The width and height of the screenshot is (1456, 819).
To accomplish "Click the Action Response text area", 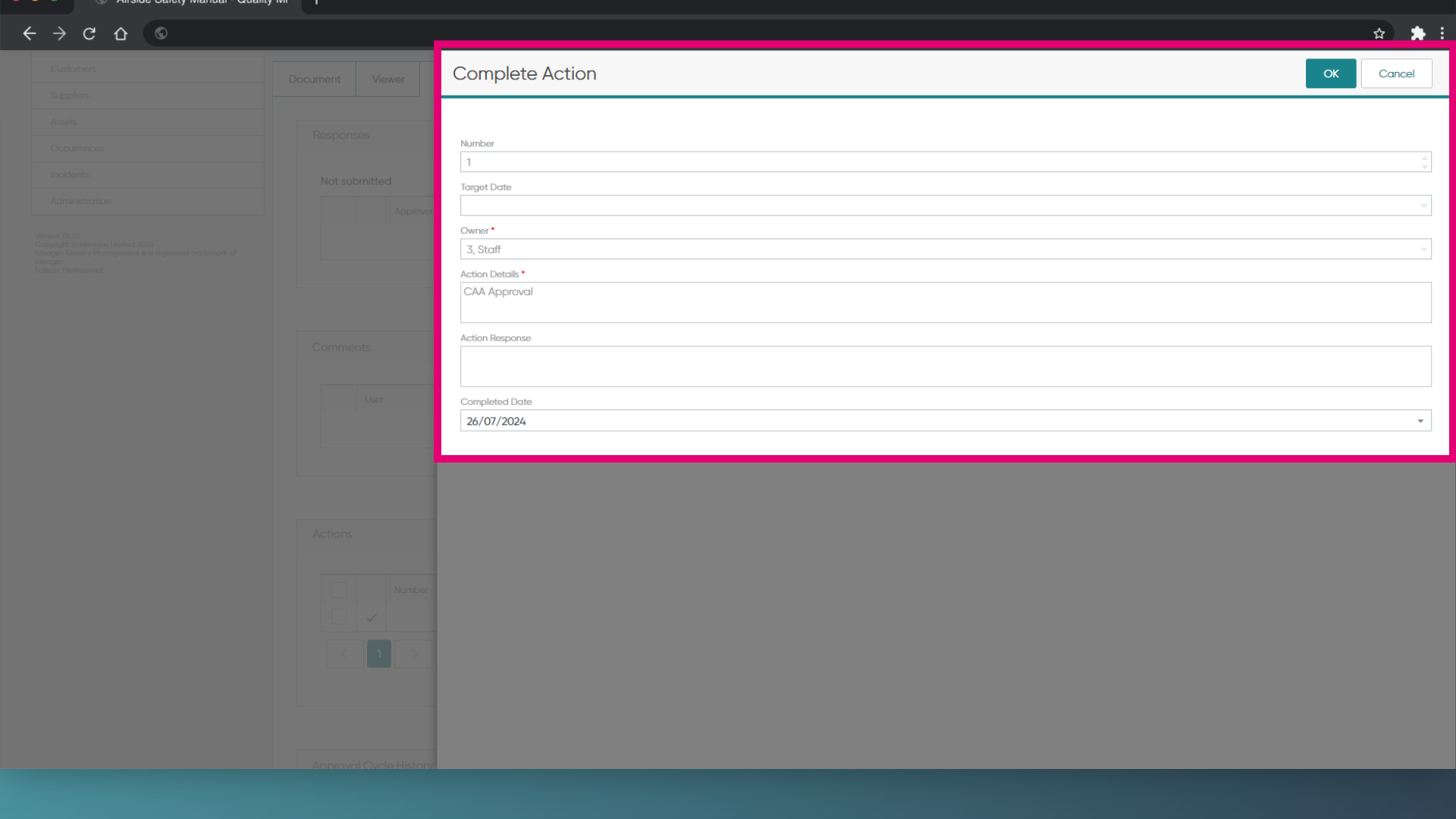I will [946, 366].
